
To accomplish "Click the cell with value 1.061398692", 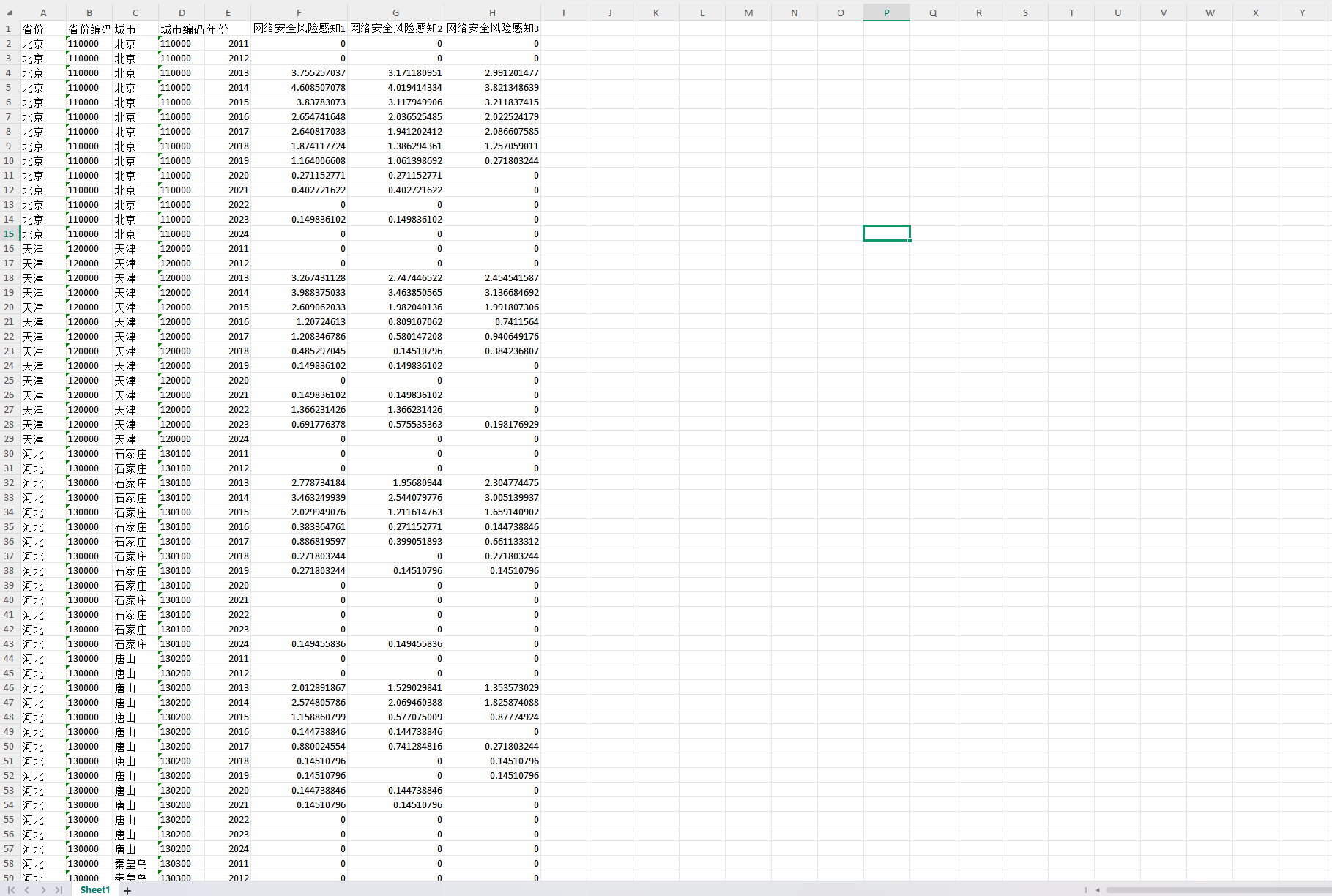I will pos(395,160).
